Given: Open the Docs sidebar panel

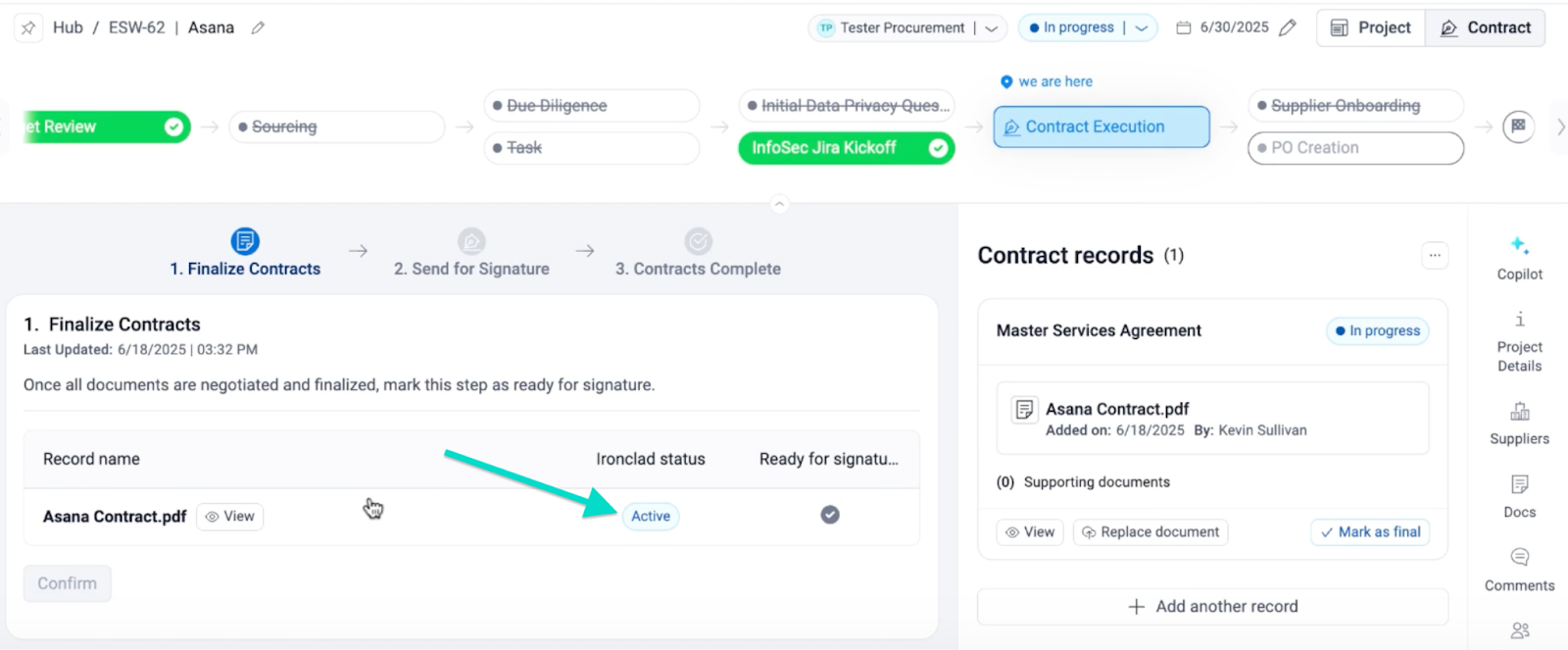Looking at the screenshot, I should (1519, 496).
